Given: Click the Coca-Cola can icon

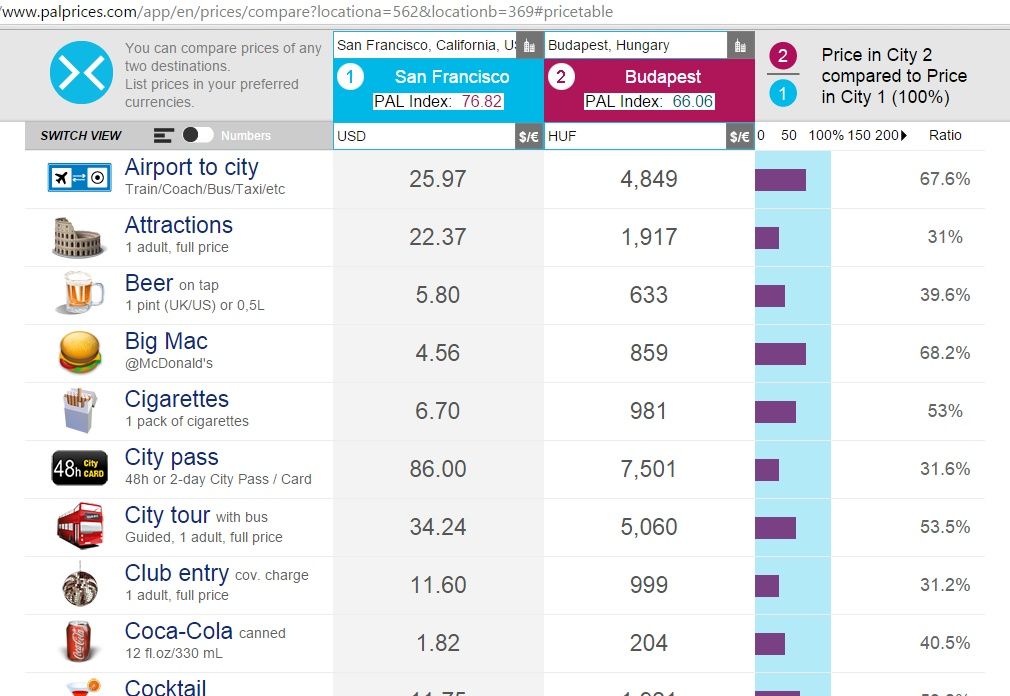Looking at the screenshot, I should (x=79, y=642).
